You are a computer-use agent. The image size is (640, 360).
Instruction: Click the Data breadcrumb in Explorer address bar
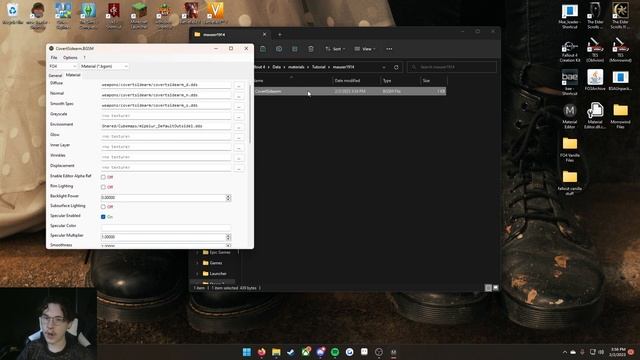click(277, 67)
